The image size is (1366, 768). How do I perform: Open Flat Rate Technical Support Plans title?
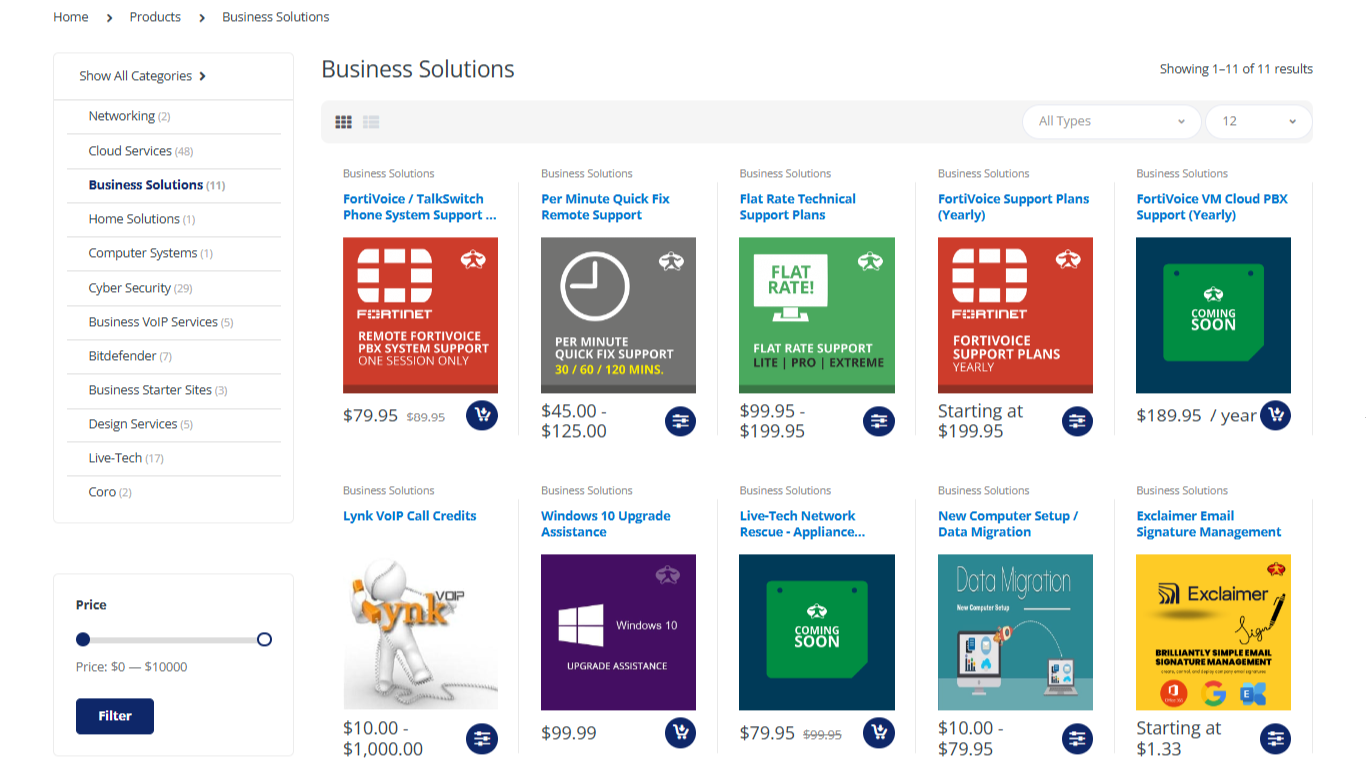point(798,207)
